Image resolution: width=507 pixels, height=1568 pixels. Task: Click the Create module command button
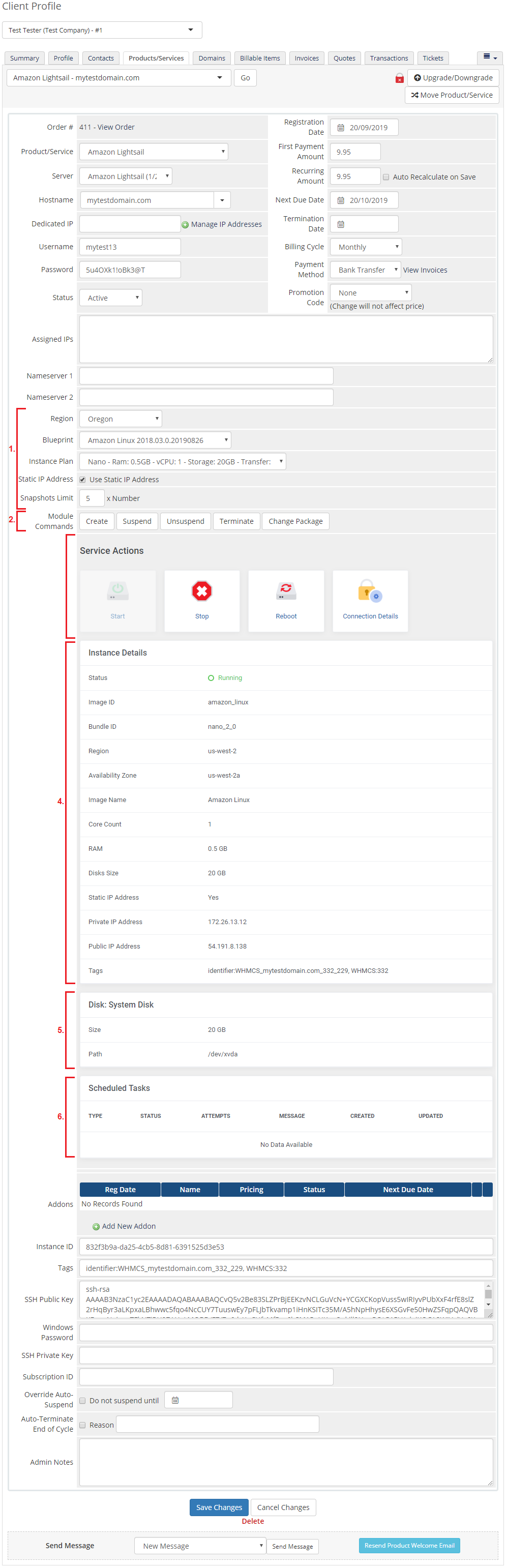pyautogui.click(x=97, y=521)
